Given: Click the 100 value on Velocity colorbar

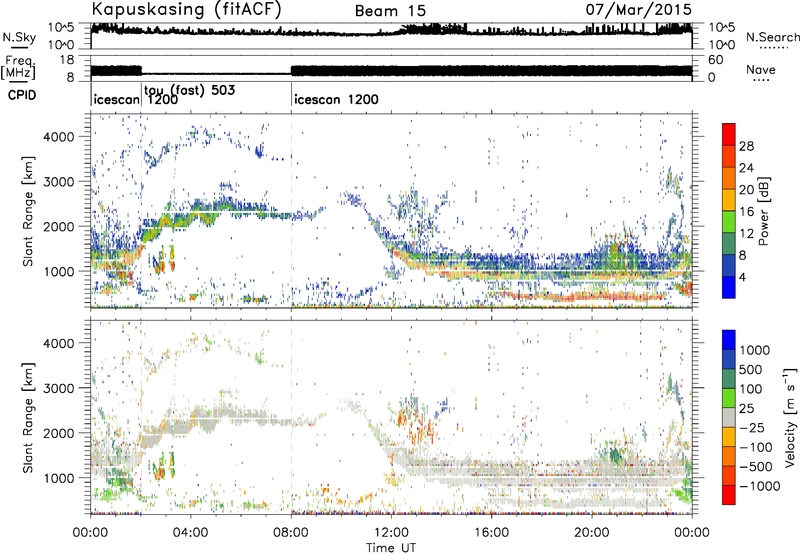Looking at the screenshot, I should [752, 389].
